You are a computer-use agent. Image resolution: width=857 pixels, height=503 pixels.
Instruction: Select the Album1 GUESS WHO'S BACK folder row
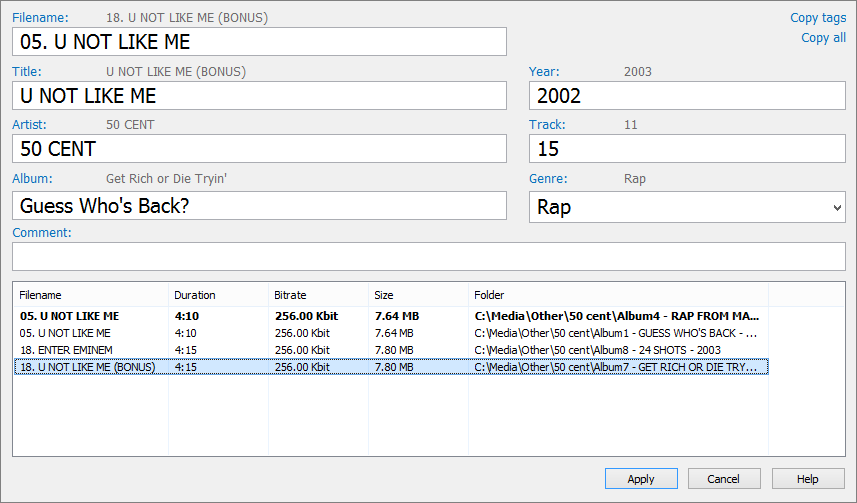[391, 333]
